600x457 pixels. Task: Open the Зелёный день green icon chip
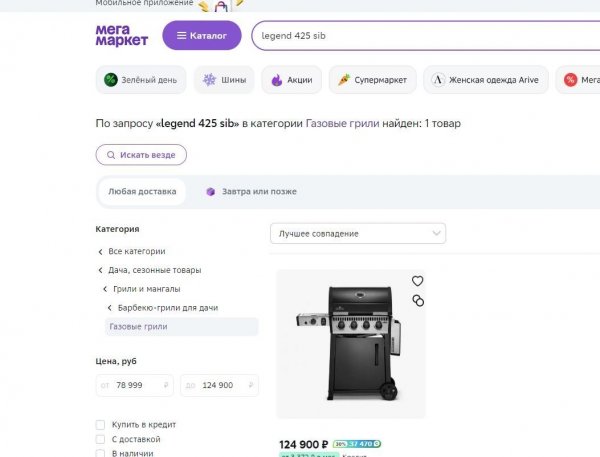click(x=140, y=80)
